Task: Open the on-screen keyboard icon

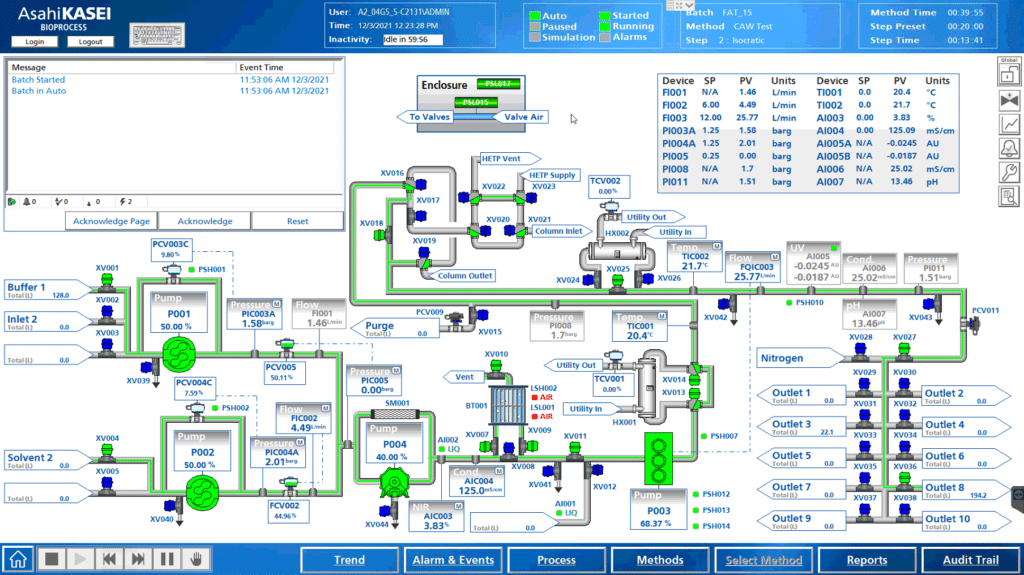Action: pyautogui.click(x=157, y=35)
